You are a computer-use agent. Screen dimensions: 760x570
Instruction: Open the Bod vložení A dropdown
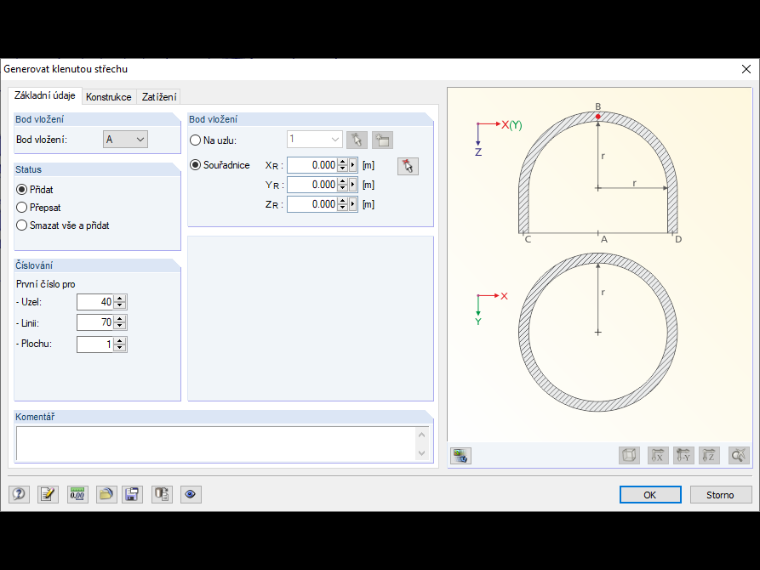126,140
